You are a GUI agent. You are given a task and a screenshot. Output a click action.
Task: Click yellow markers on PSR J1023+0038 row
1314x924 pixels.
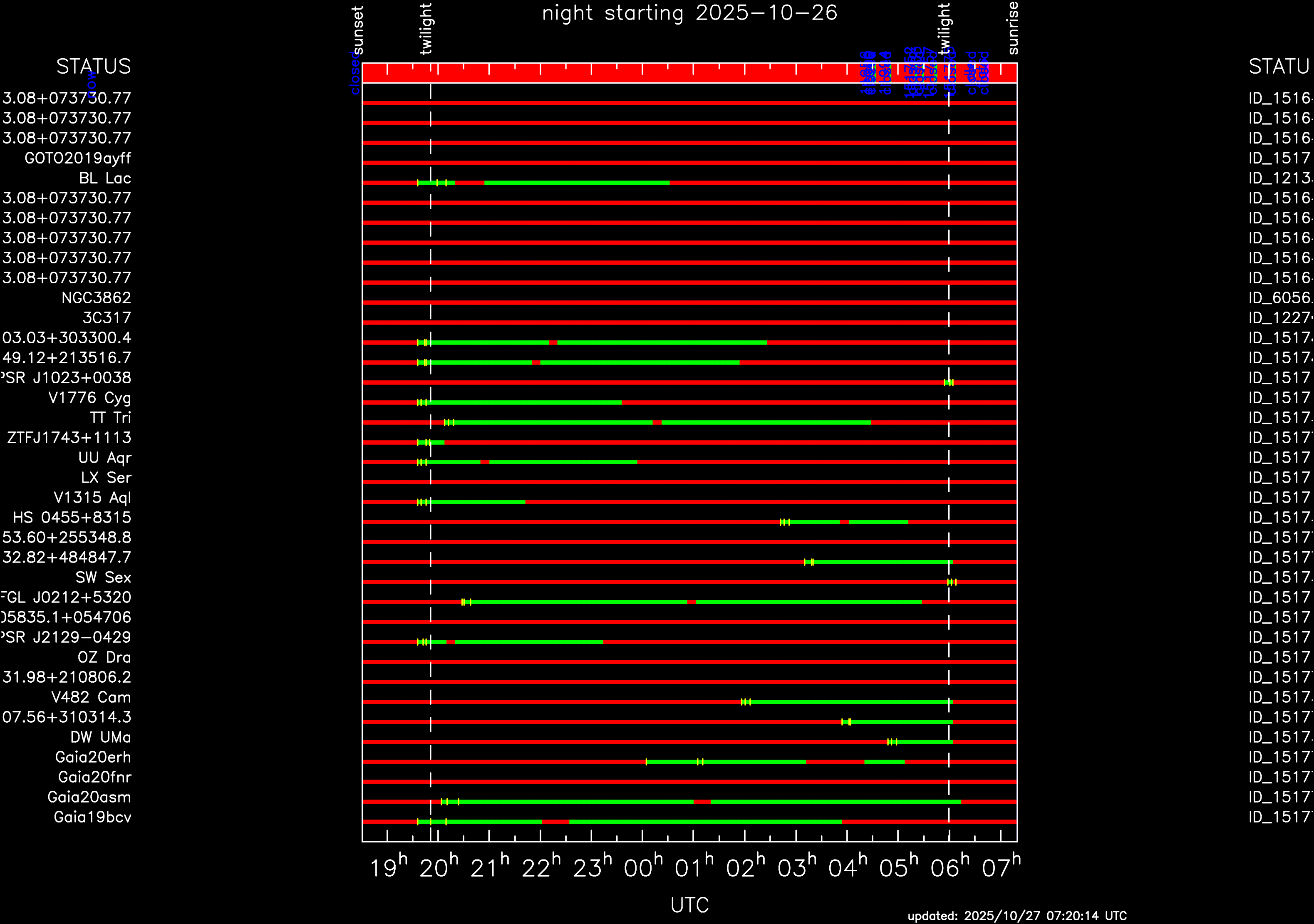[x=948, y=383]
